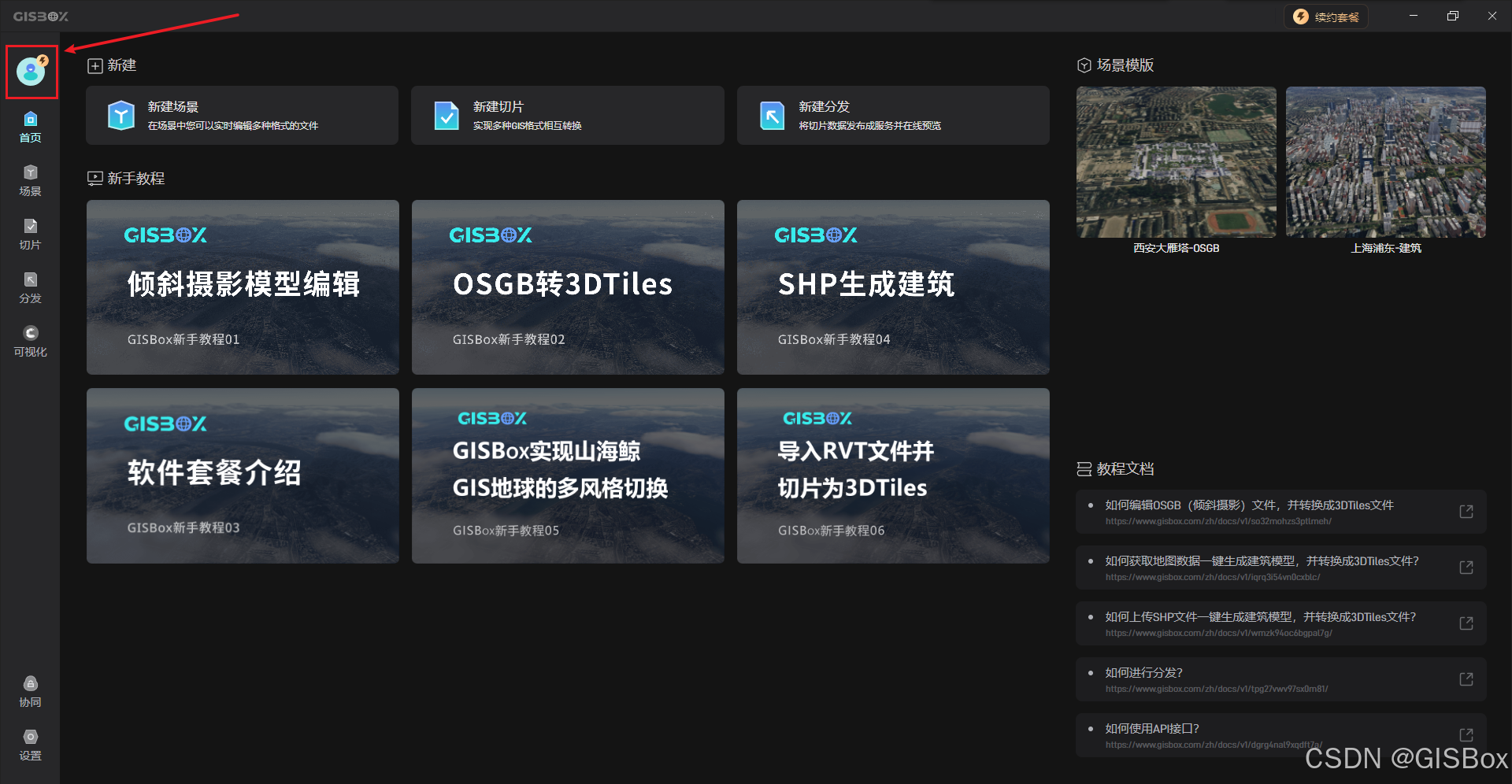Open 协同 collaboration in sidebar
Viewport: 1512px width, 784px height.
(x=30, y=691)
